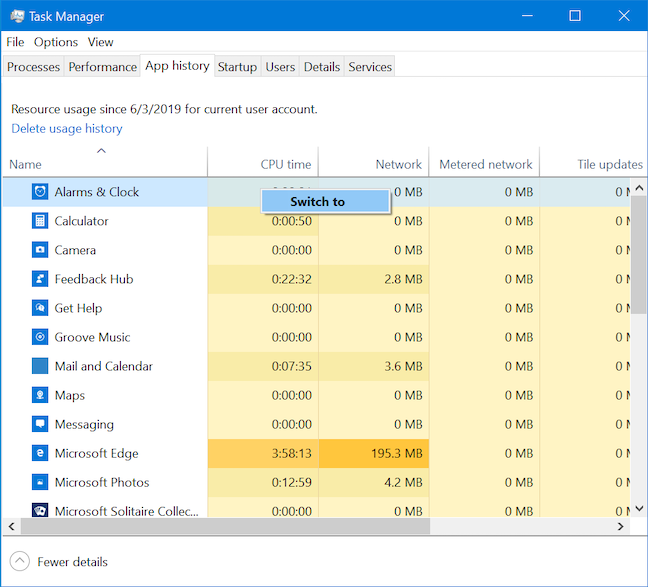648x587 pixels.
Task: Select the Calculator row name
Action: click(81, 221)
